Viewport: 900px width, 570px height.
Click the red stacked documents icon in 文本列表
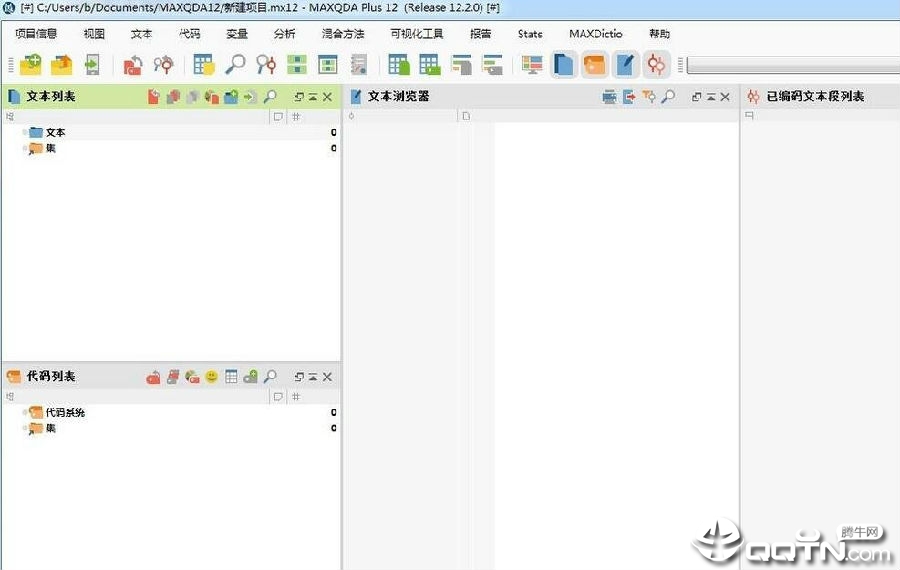pyautogui.click(x=173, y=96)
